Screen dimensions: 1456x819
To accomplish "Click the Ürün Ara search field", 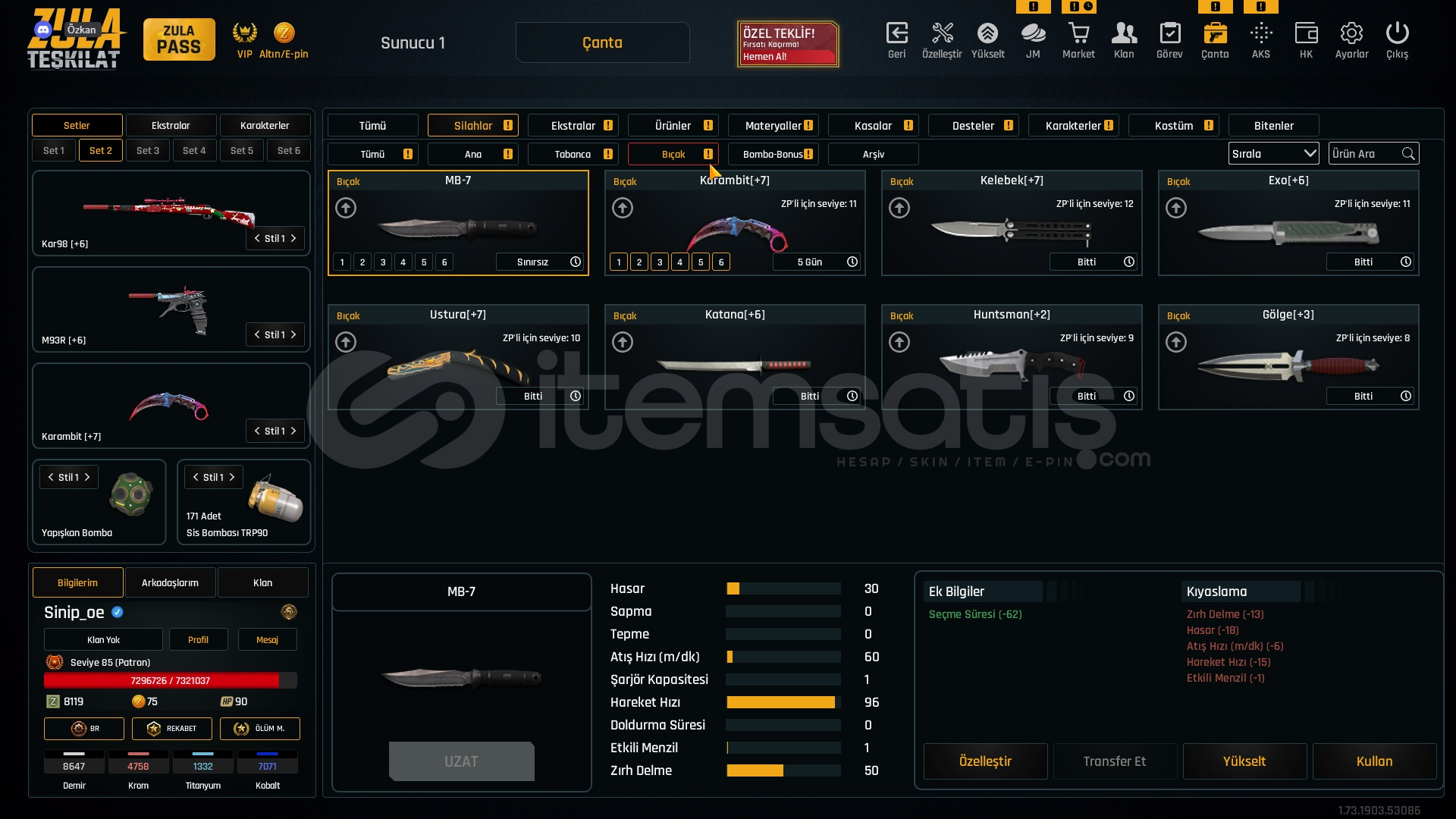I will [1365, 154].
